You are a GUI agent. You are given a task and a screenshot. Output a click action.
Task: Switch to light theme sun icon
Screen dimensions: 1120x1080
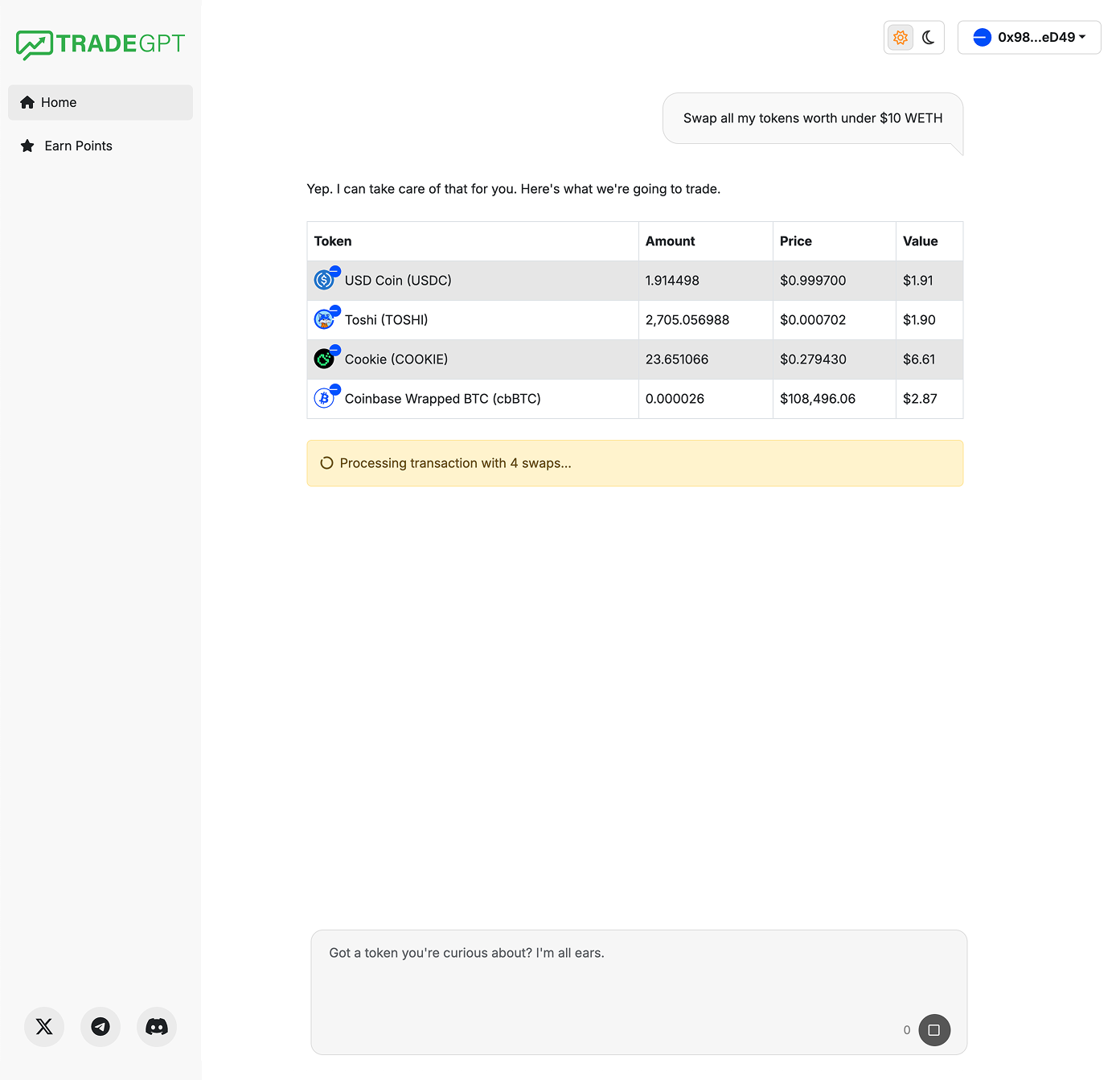pyautogui.click(x=901, y=37)
